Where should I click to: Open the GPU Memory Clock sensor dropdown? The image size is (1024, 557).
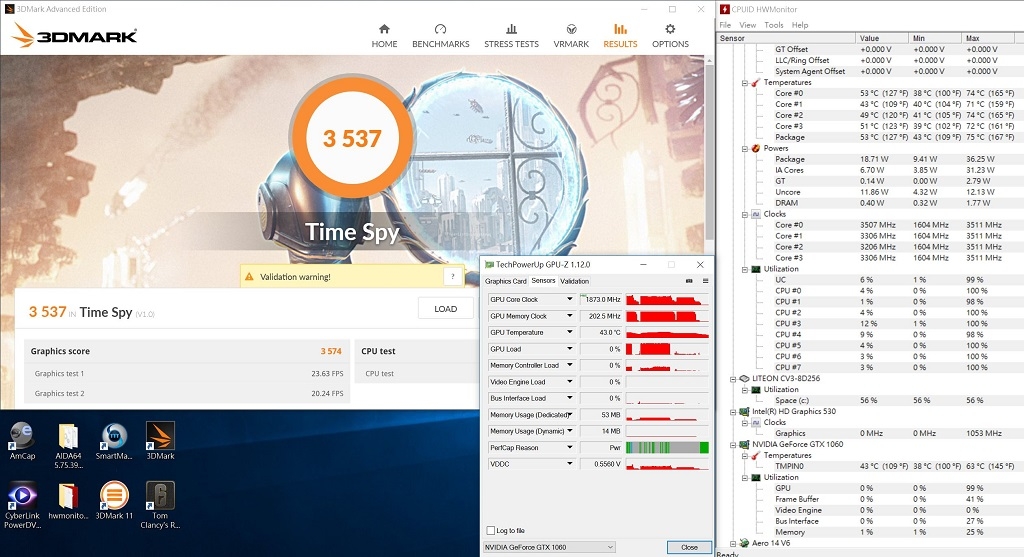[x=569, y=316]
